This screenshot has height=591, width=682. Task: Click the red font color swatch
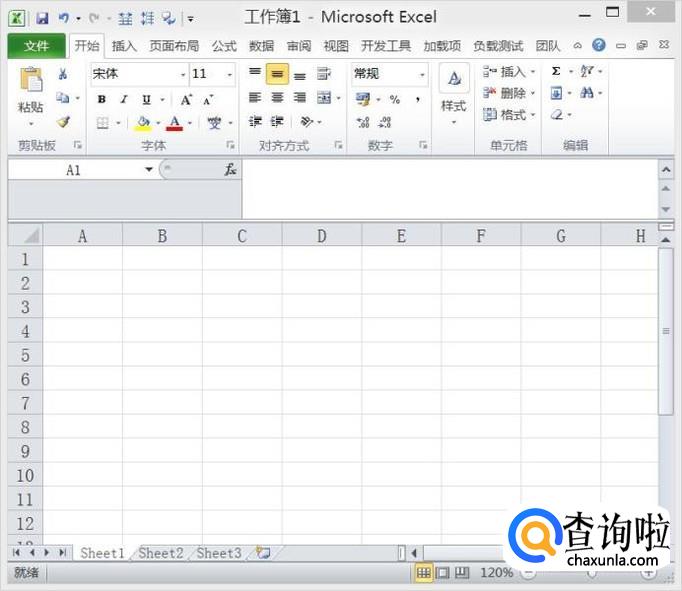click(x=175, y=123)
